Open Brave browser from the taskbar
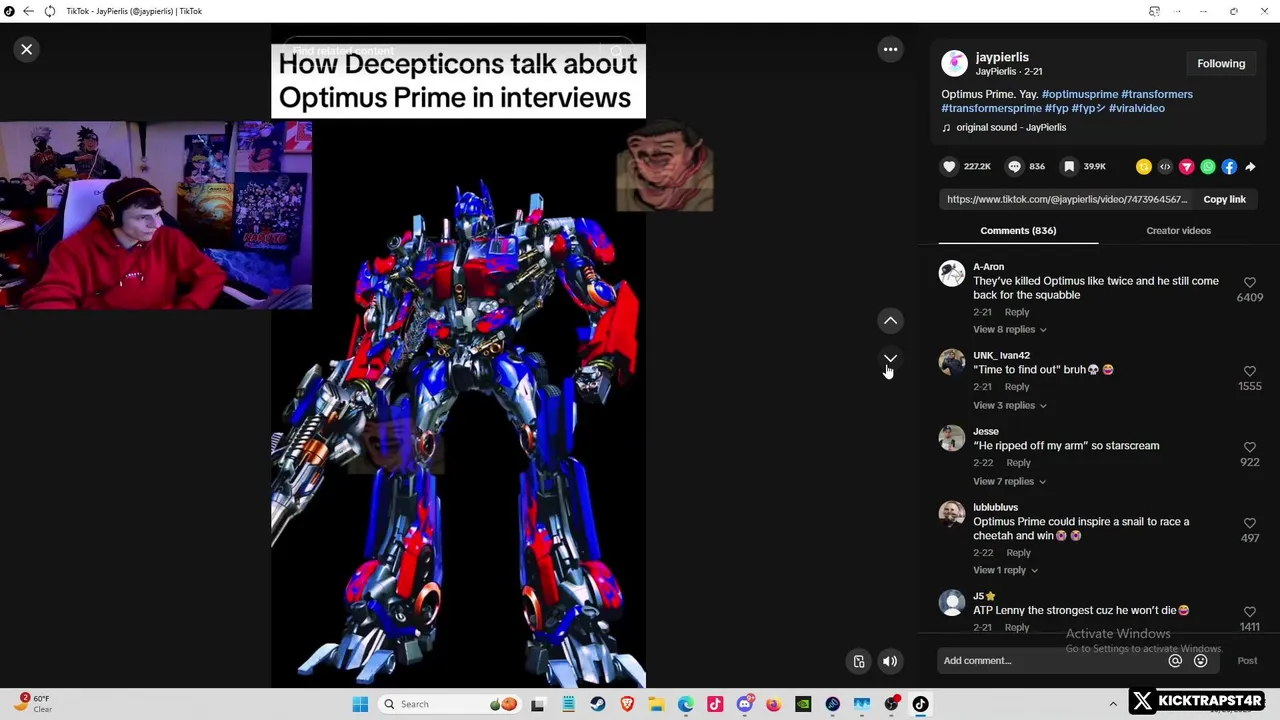This screenshot has width=1280, height=720. coord(627,704)
